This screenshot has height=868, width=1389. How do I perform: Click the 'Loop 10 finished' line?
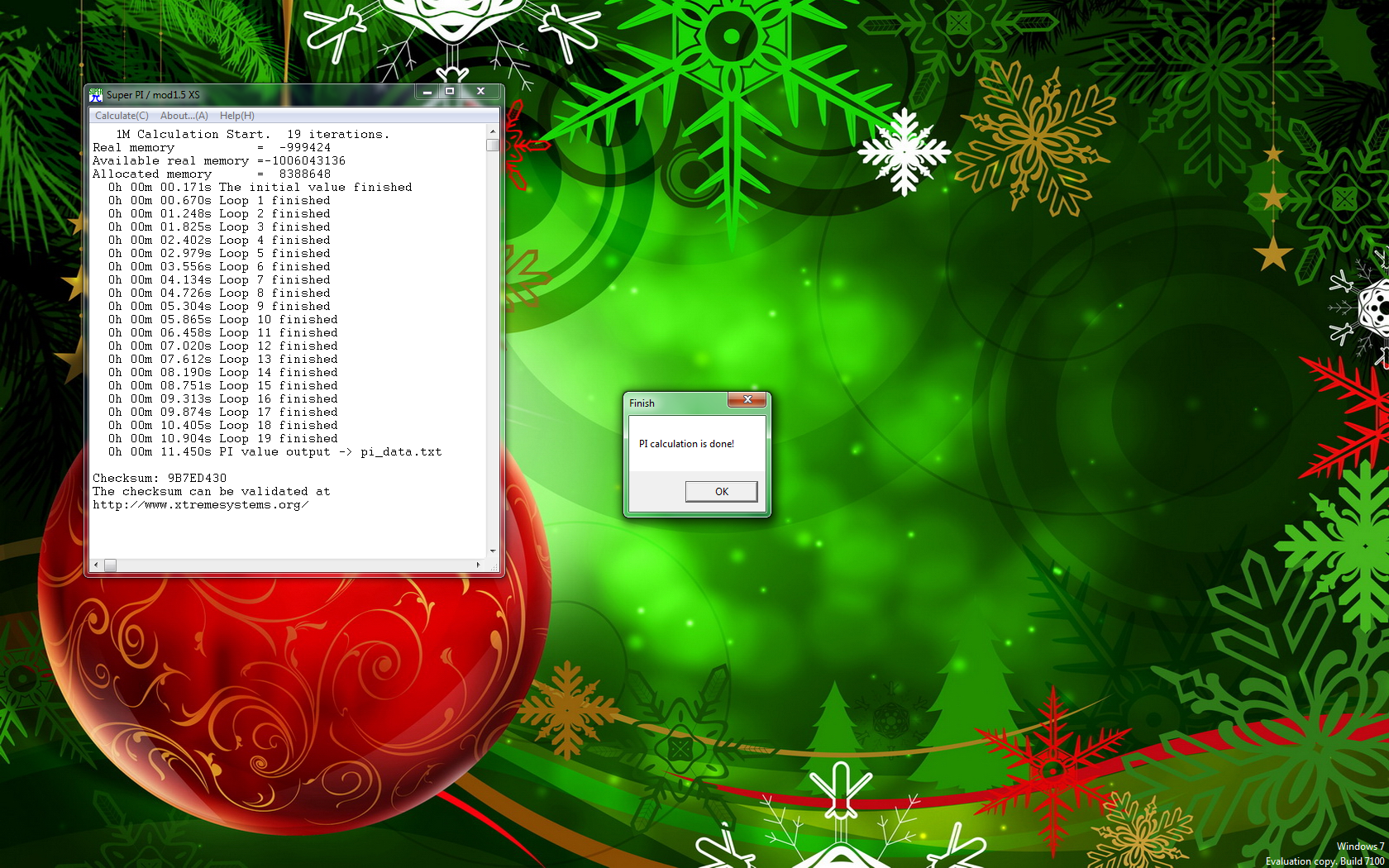coord(222,319)
